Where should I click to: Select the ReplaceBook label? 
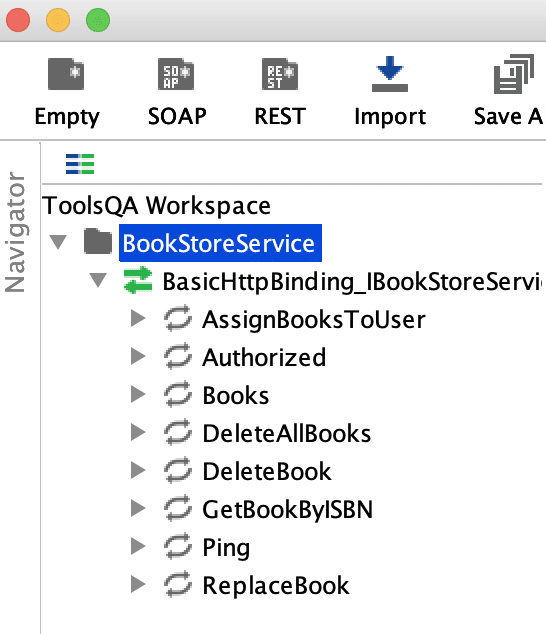point(276,585)
